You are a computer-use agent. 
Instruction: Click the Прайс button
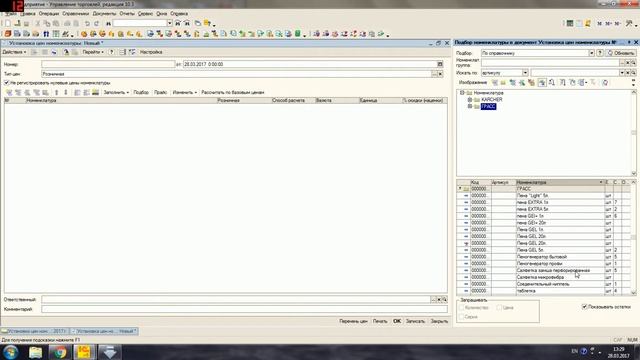click(160, 93)
